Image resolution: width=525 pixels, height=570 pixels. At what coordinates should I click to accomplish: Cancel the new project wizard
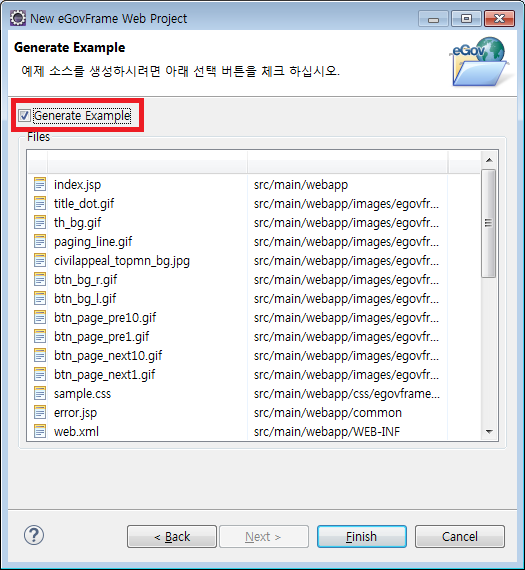pos(460,536)
